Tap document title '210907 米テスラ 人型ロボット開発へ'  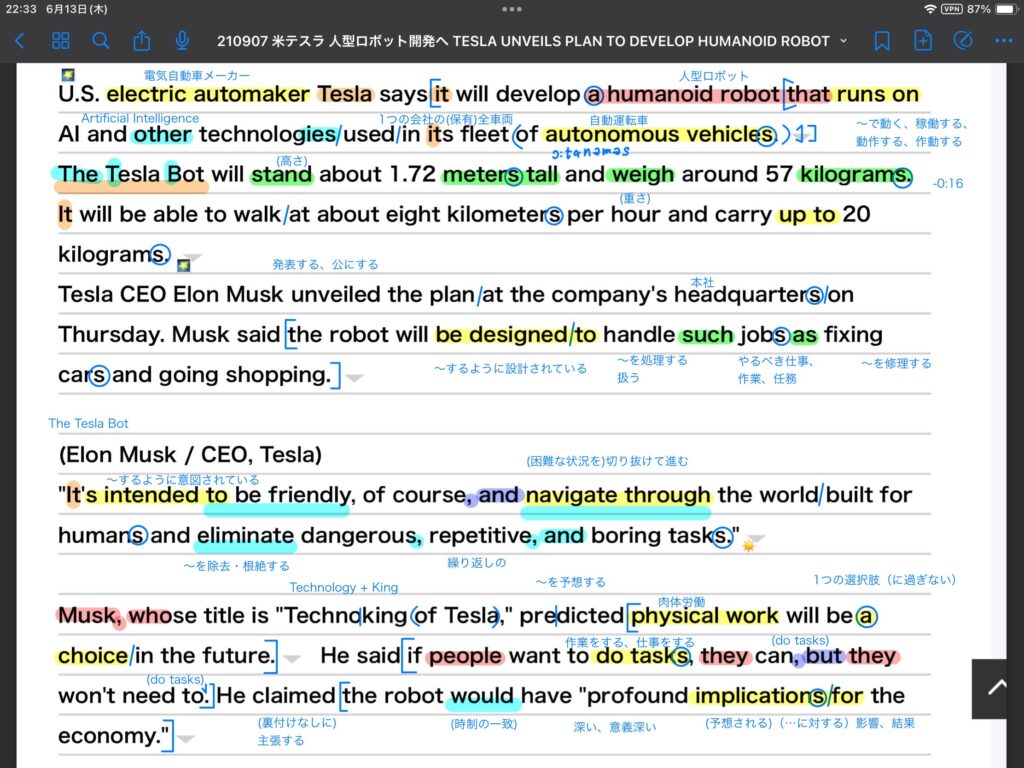[x=332, y=41]
